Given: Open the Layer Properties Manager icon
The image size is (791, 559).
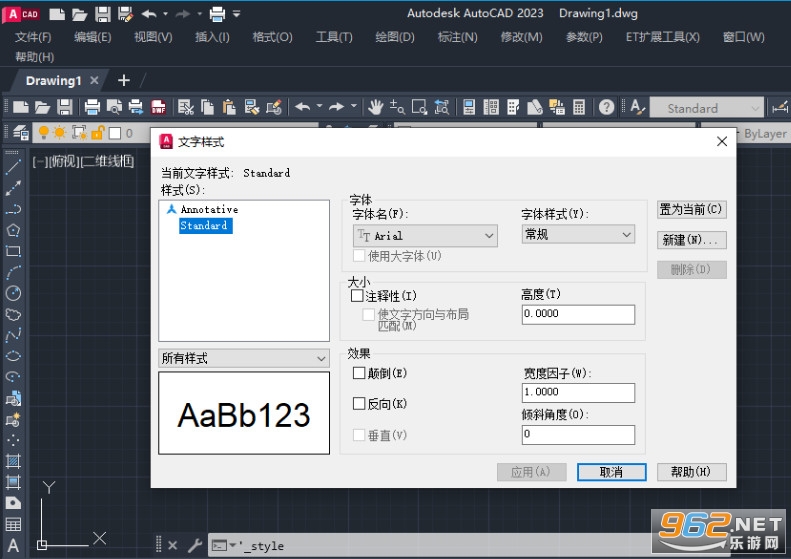Looking at the screenshot, I should pos(21,133).
